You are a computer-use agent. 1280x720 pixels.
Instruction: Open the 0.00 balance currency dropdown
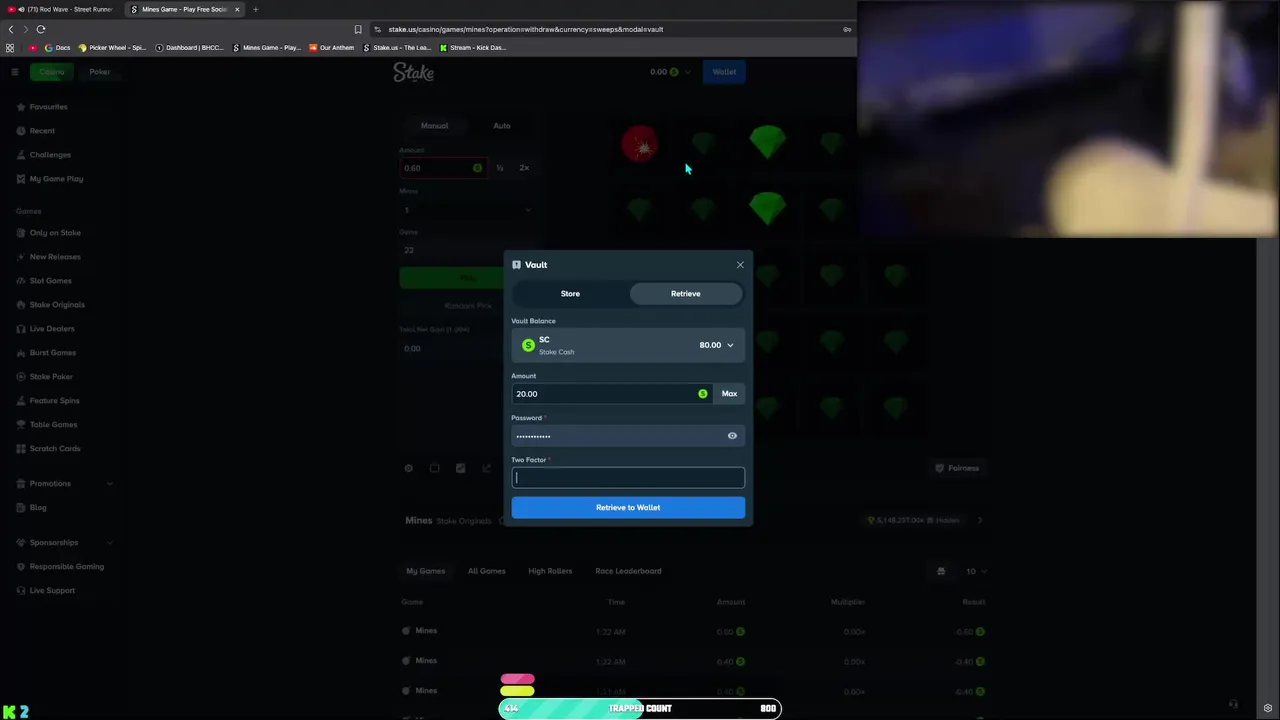click(x=670, y=72)
